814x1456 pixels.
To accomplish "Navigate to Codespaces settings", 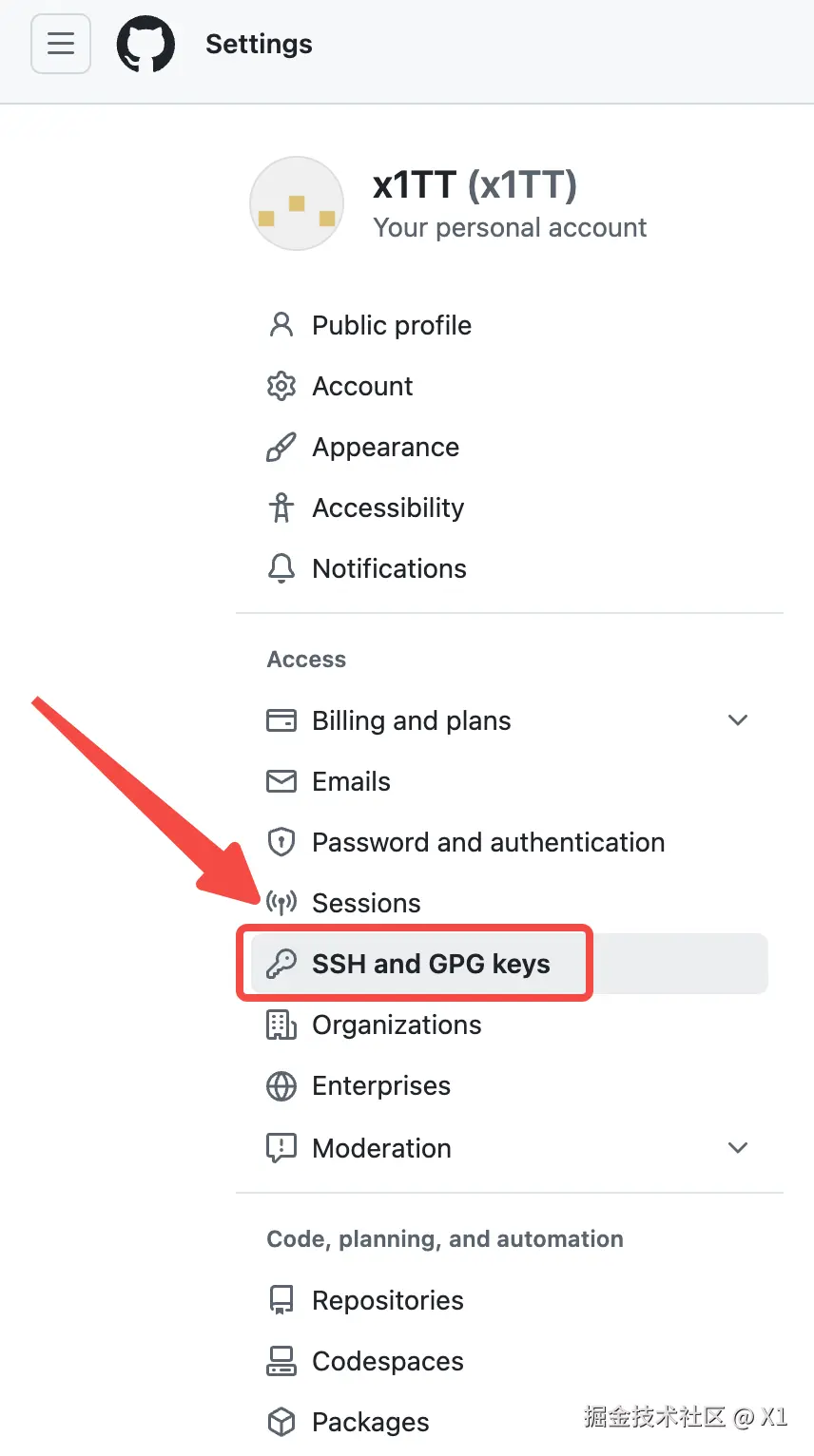I will click(x=388, y=1361).
